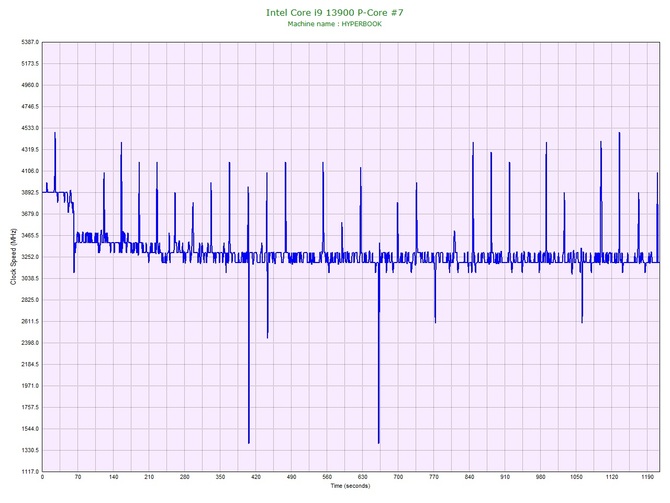Click the 280 seconds x-axis tick label

pos(185,477)
